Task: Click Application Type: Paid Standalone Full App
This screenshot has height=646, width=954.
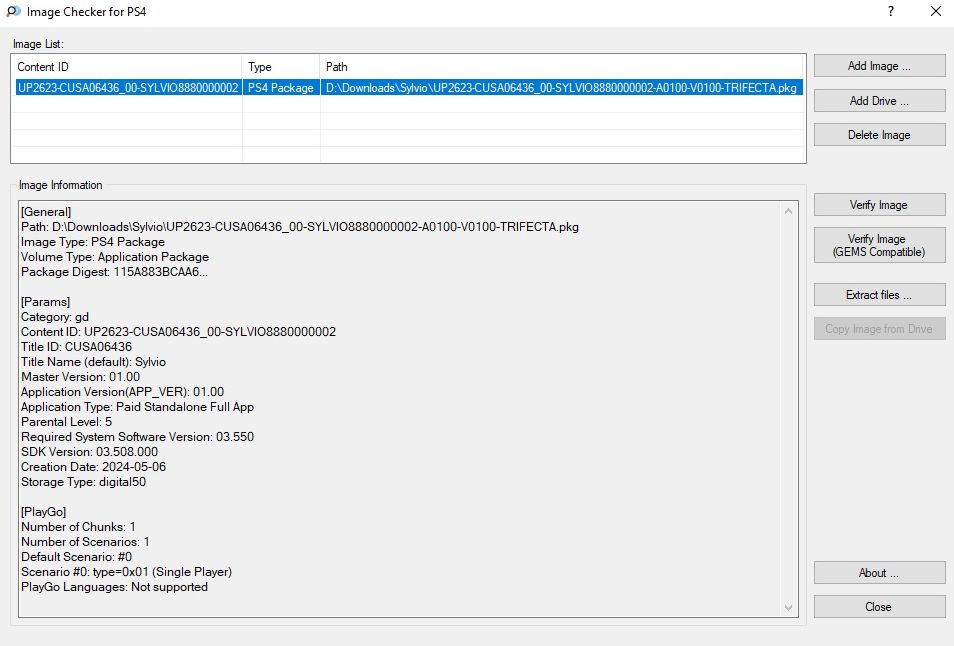Action: 138,407
